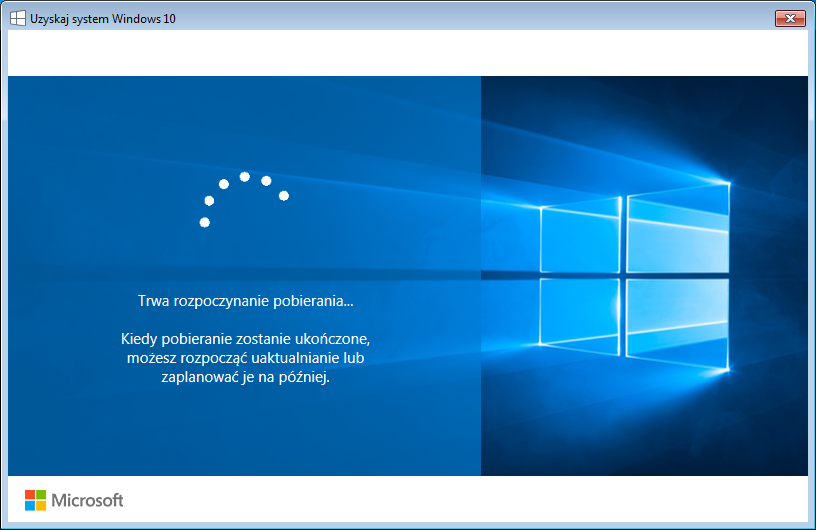This screenshot has width=816, height=530.
Task: Click the "zaplanować je na później." line
Action: click(x=246, y=377)
